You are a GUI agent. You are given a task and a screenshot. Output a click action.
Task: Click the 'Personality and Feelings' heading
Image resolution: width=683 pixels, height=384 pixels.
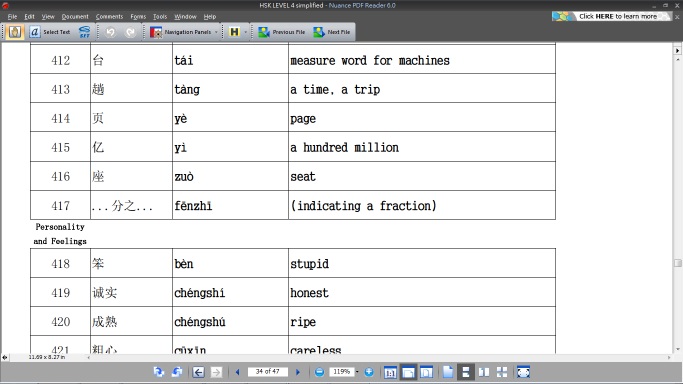point(60,234)
